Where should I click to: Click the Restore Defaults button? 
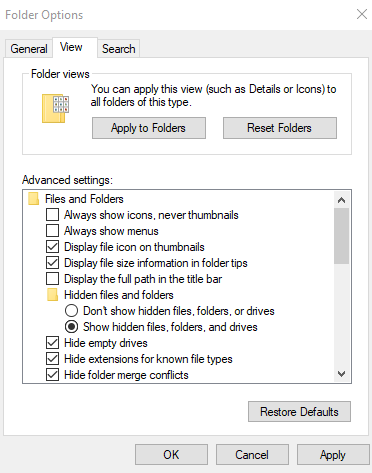pos(299,412)
